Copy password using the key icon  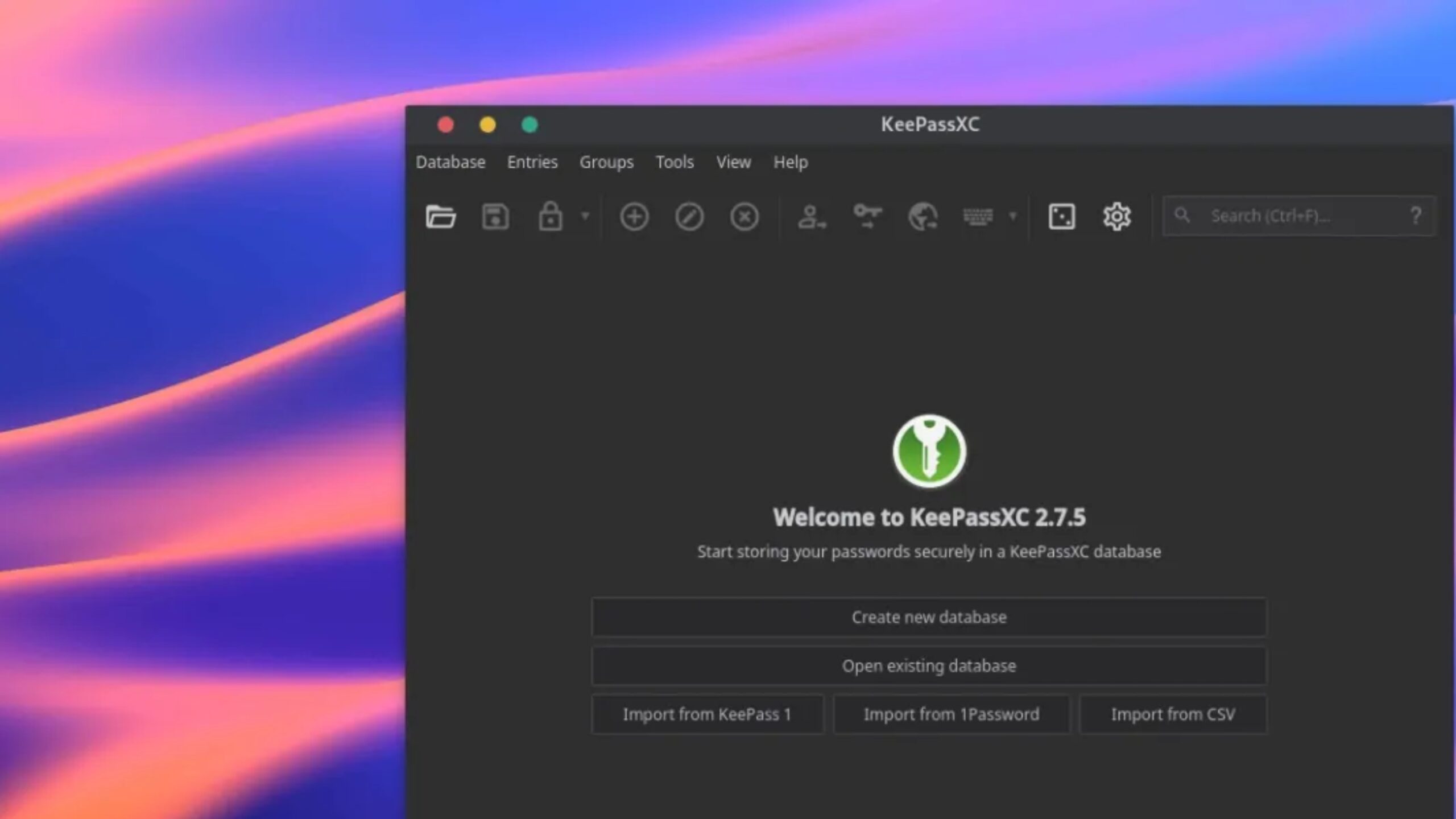tap(867, 216)
